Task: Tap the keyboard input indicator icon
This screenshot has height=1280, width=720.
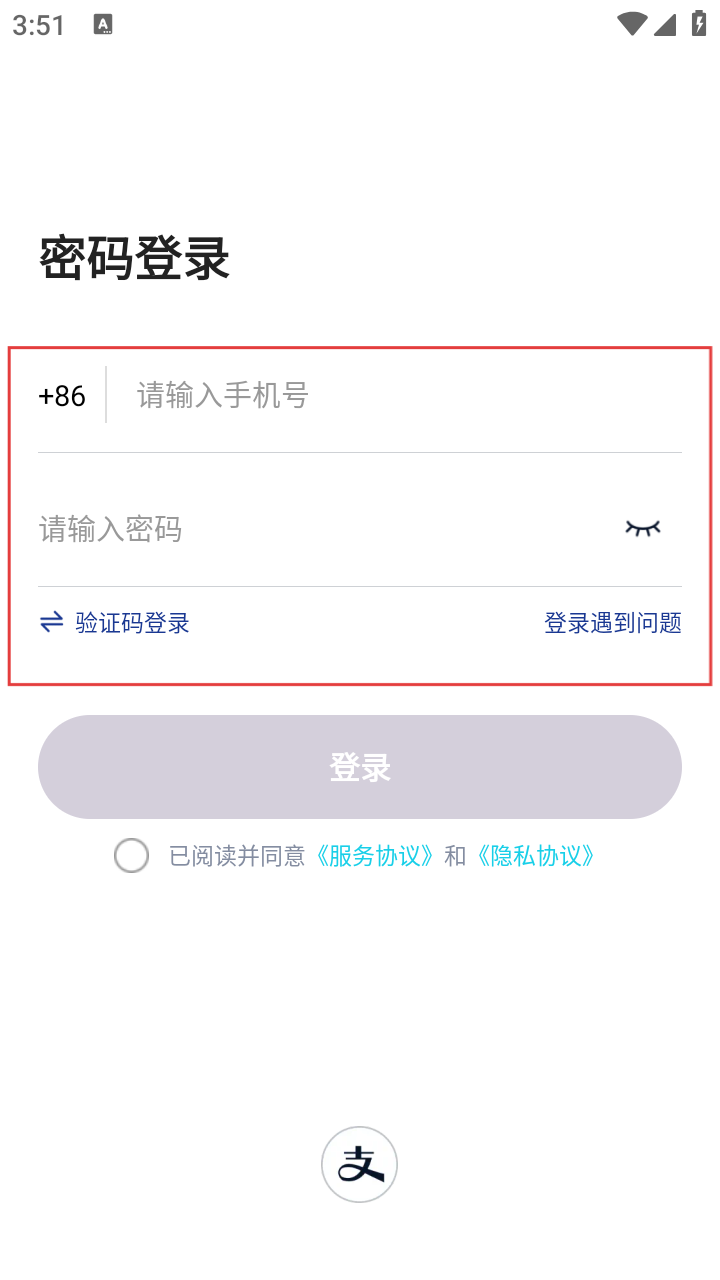Action: tap(103, 25)
